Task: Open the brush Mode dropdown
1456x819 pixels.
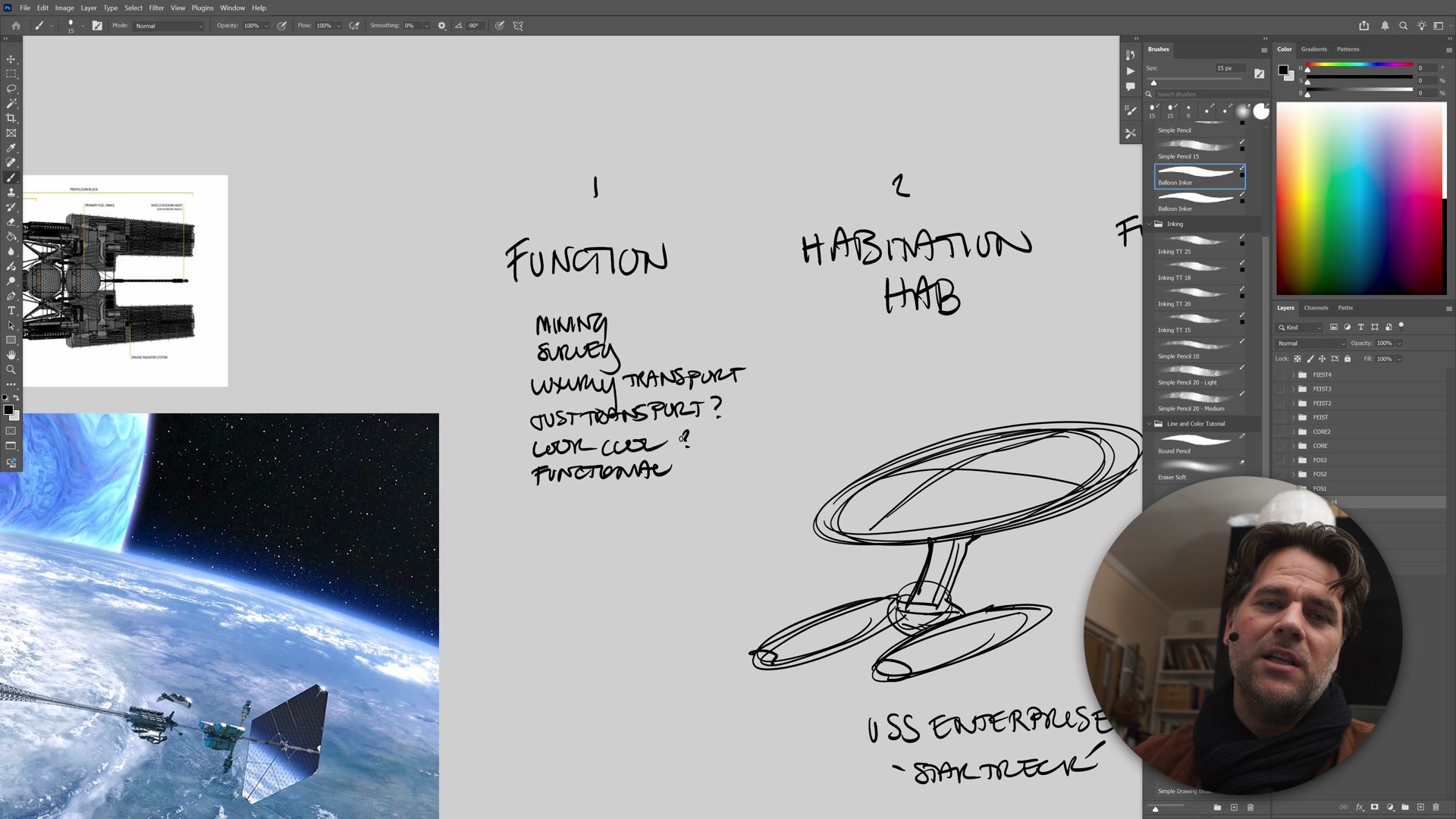Action: click(x=169, y=26)
